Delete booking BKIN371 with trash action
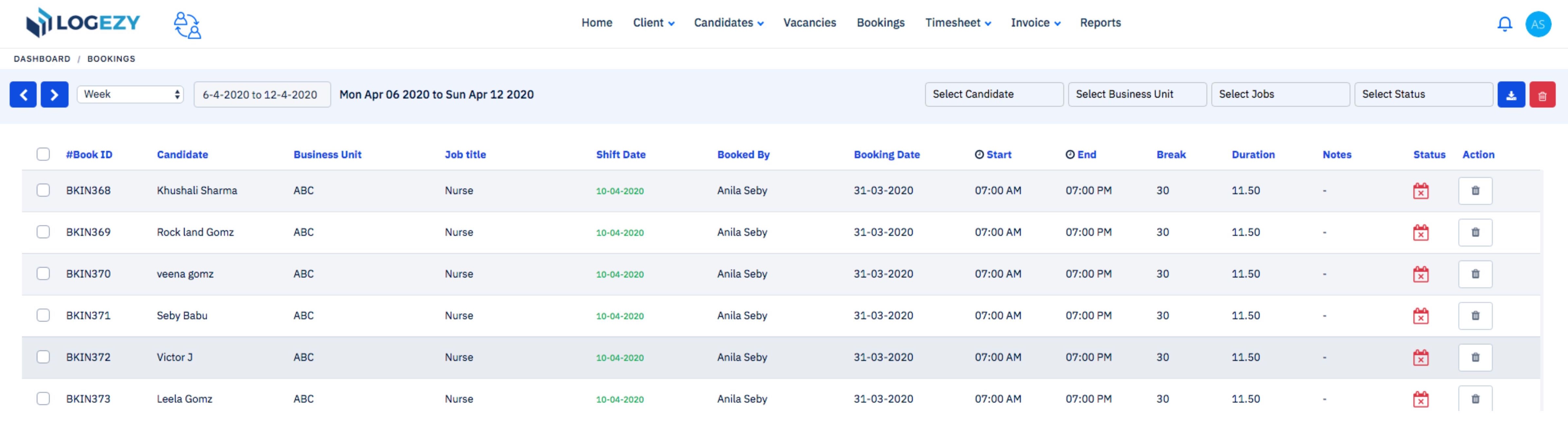This screenshot has width=1568, height=427. coord(1475,316)
